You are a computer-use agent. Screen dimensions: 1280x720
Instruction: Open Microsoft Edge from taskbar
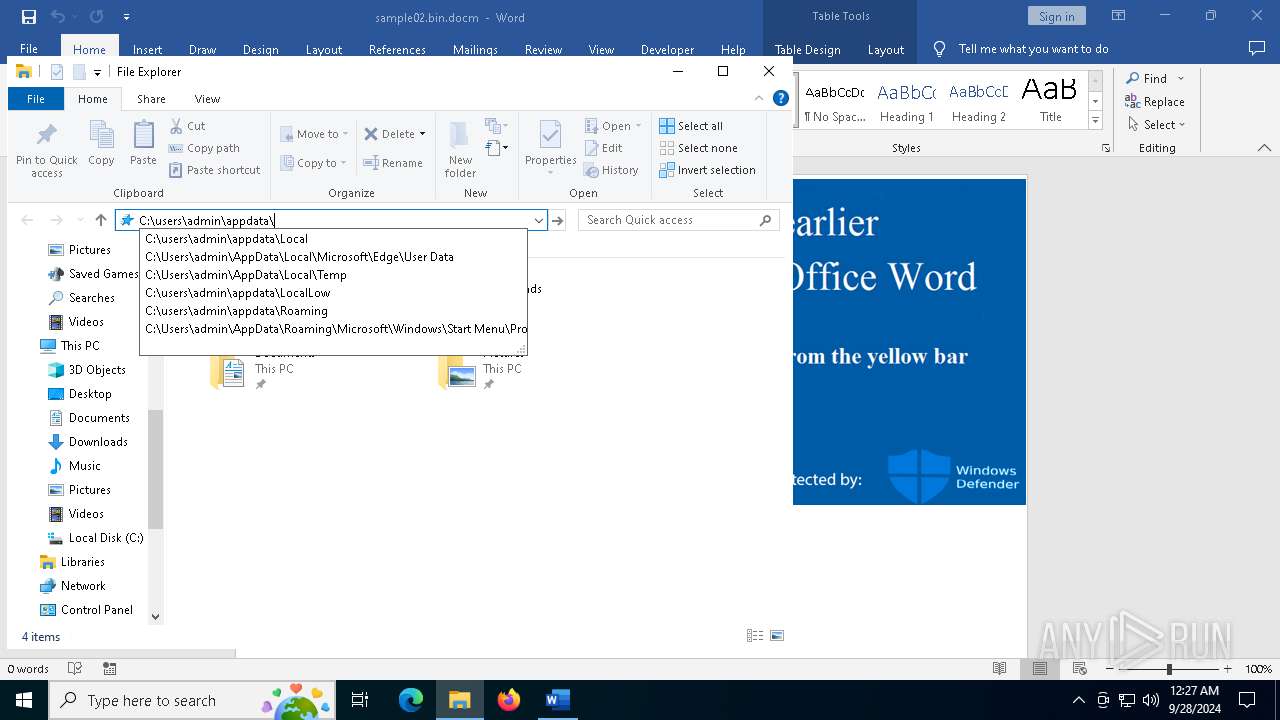tap(411, 700)
